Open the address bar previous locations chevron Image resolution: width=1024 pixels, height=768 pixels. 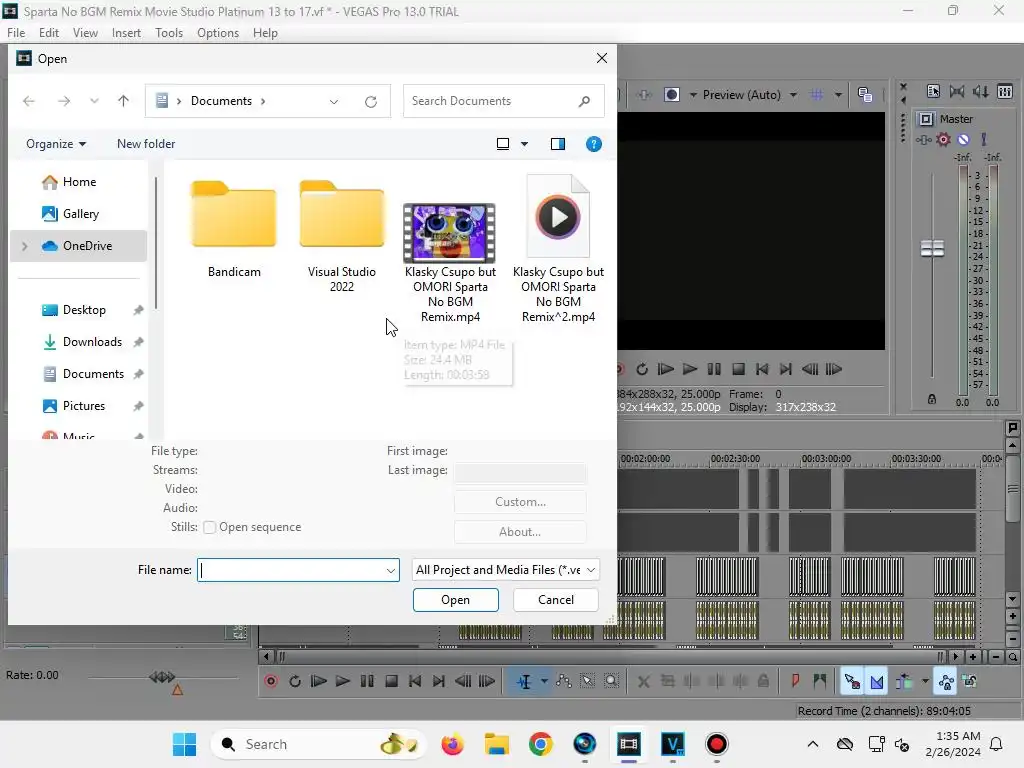pyautogui.click(x=334, y=101)
